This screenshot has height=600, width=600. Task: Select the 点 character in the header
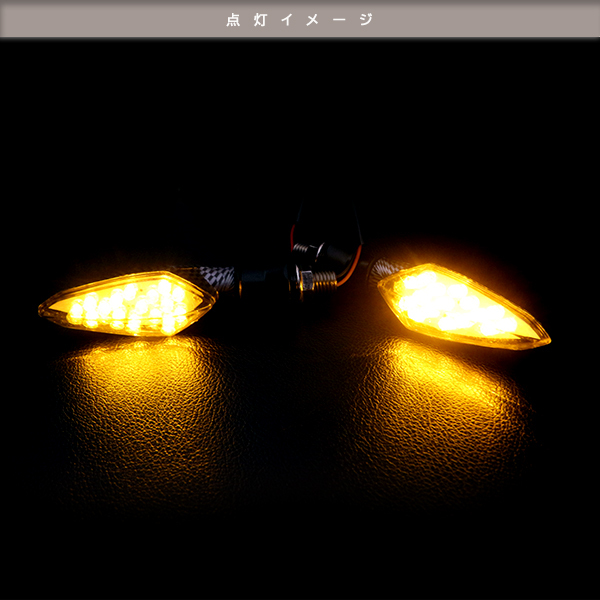tap(233, 20)
